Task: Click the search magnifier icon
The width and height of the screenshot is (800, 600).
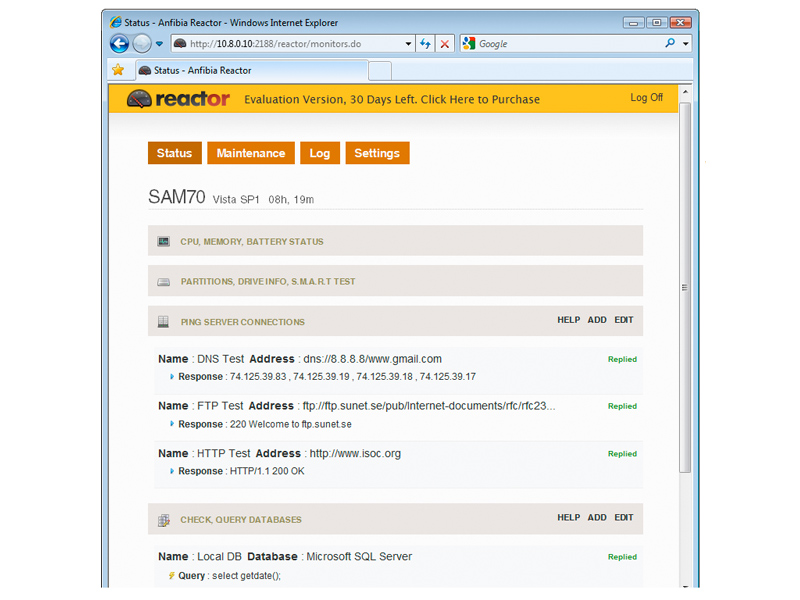Action: click(670, 43)
